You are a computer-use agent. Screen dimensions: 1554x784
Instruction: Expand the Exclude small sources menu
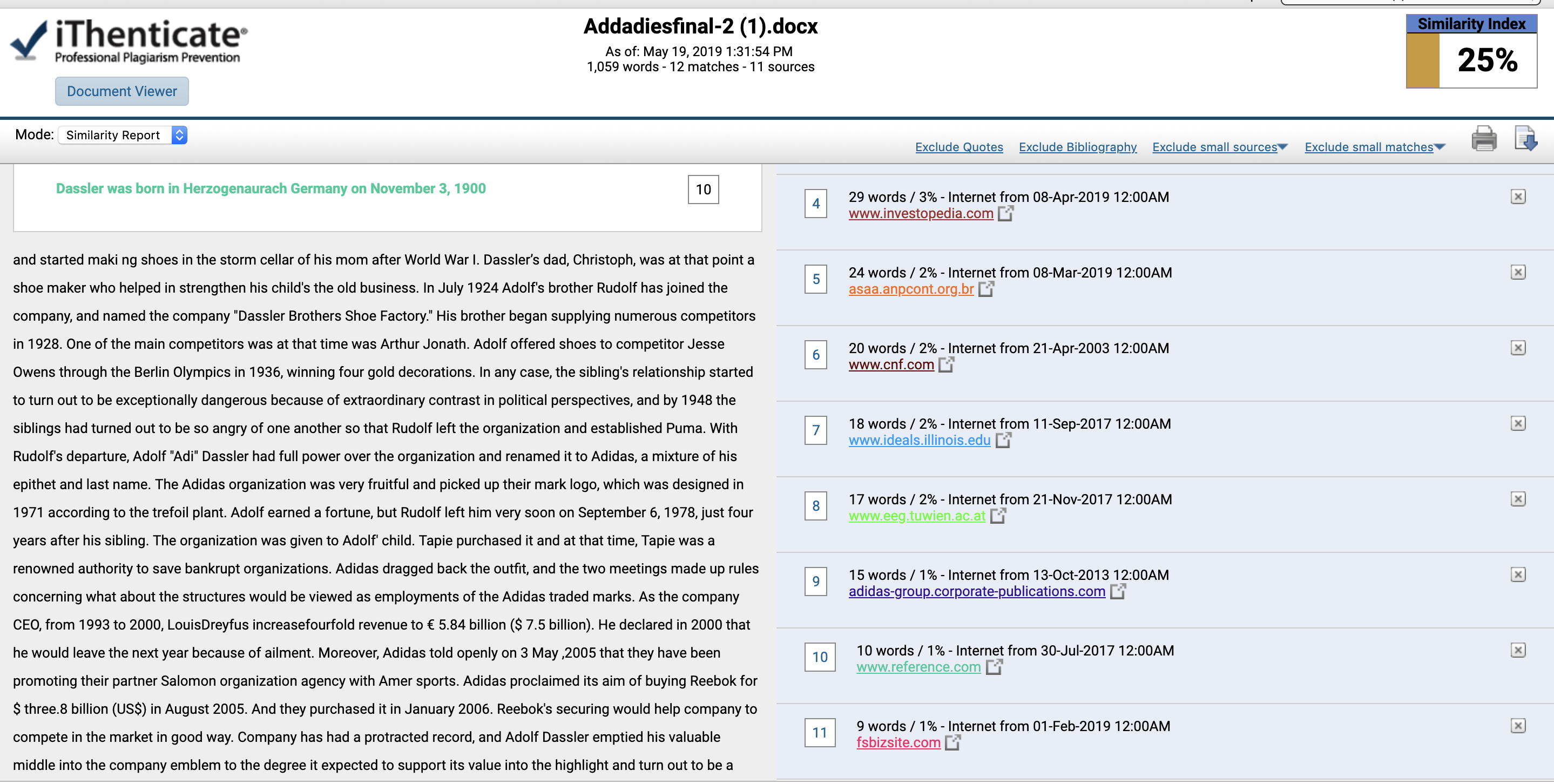click(1220, 147)
